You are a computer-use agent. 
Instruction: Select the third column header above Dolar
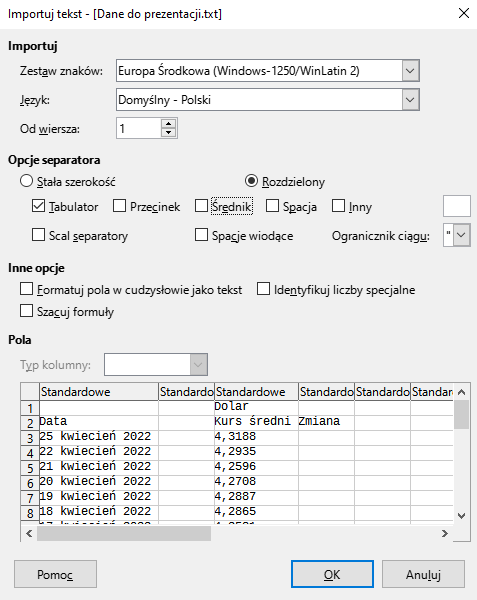coord(256,392)
